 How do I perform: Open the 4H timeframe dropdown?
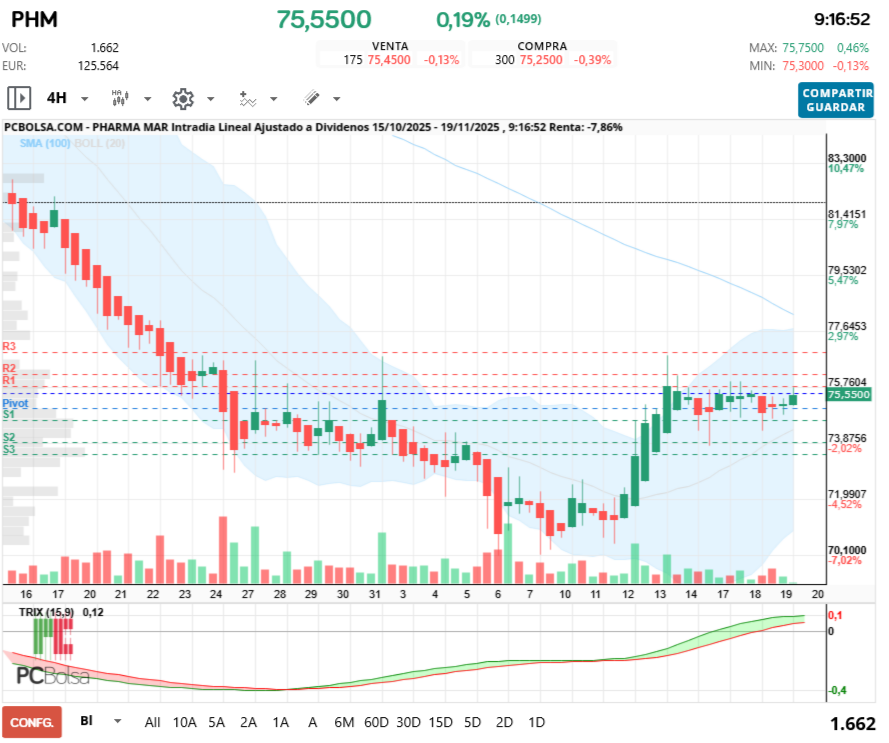(x=62, y=98)
